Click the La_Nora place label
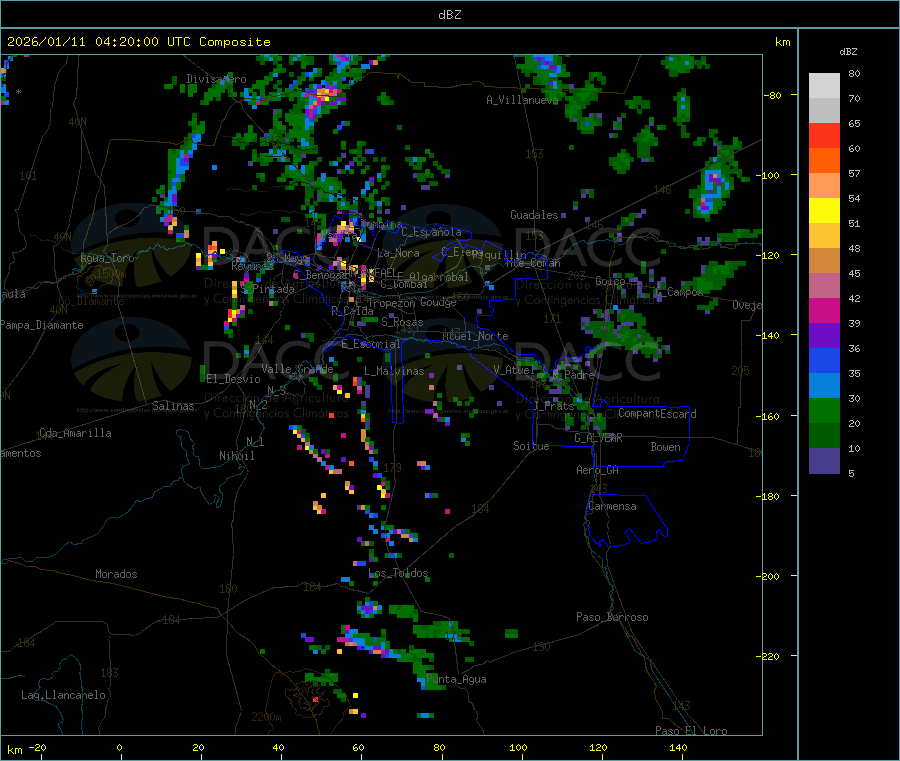Image resolution: width=900 pixels, height=761 pixels. tap(398, 253)
